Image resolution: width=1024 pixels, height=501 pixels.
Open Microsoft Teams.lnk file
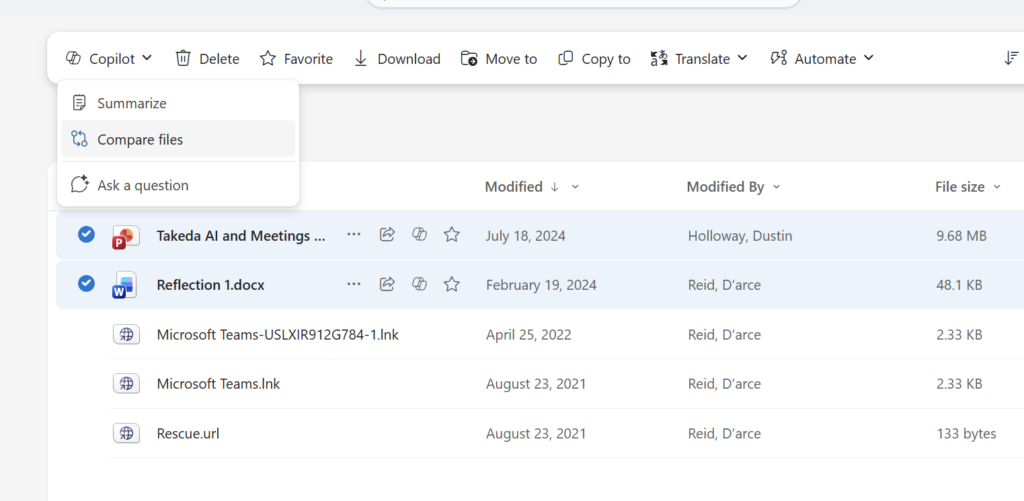(218, 384)
